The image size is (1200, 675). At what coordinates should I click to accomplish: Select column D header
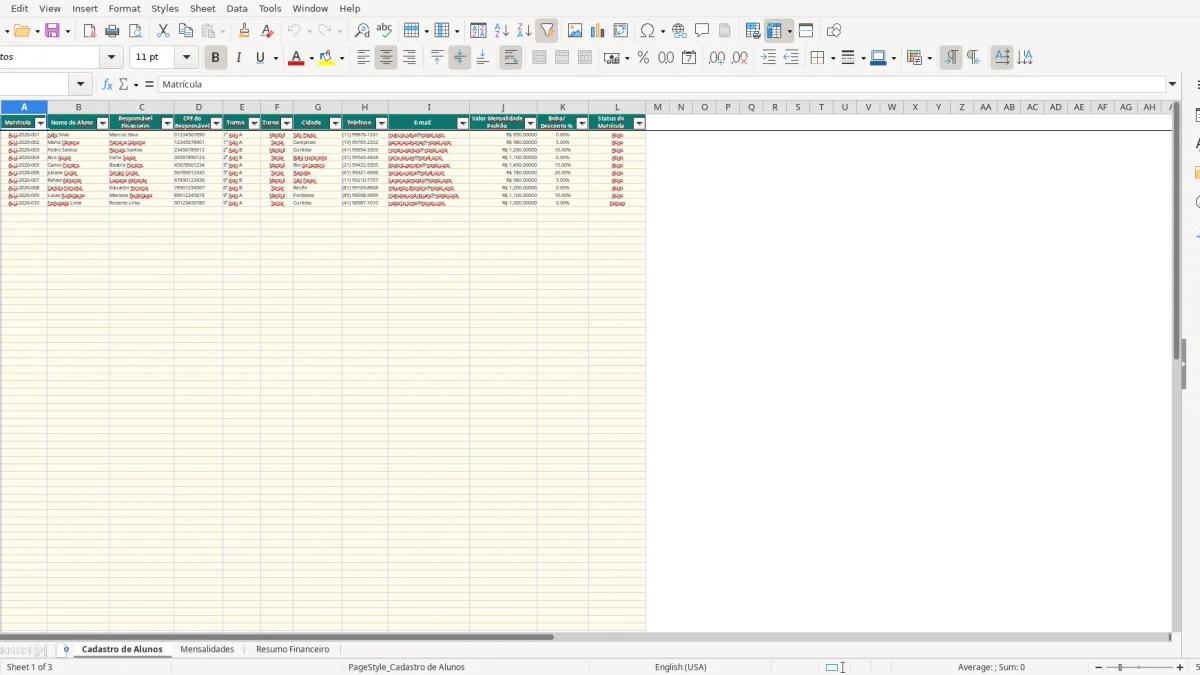(x=198, y=107)
